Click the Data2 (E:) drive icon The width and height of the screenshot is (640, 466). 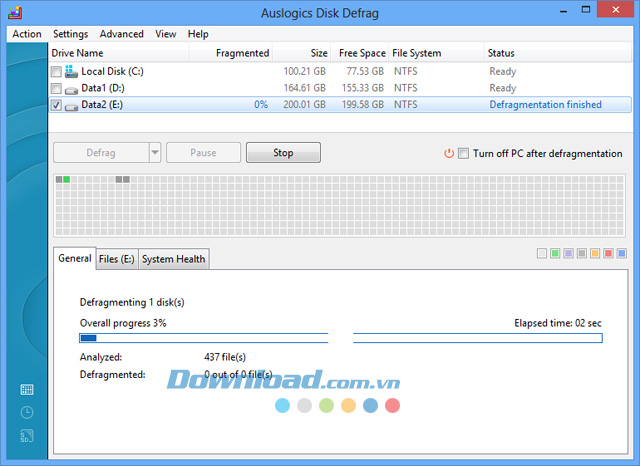coord(71,107)
